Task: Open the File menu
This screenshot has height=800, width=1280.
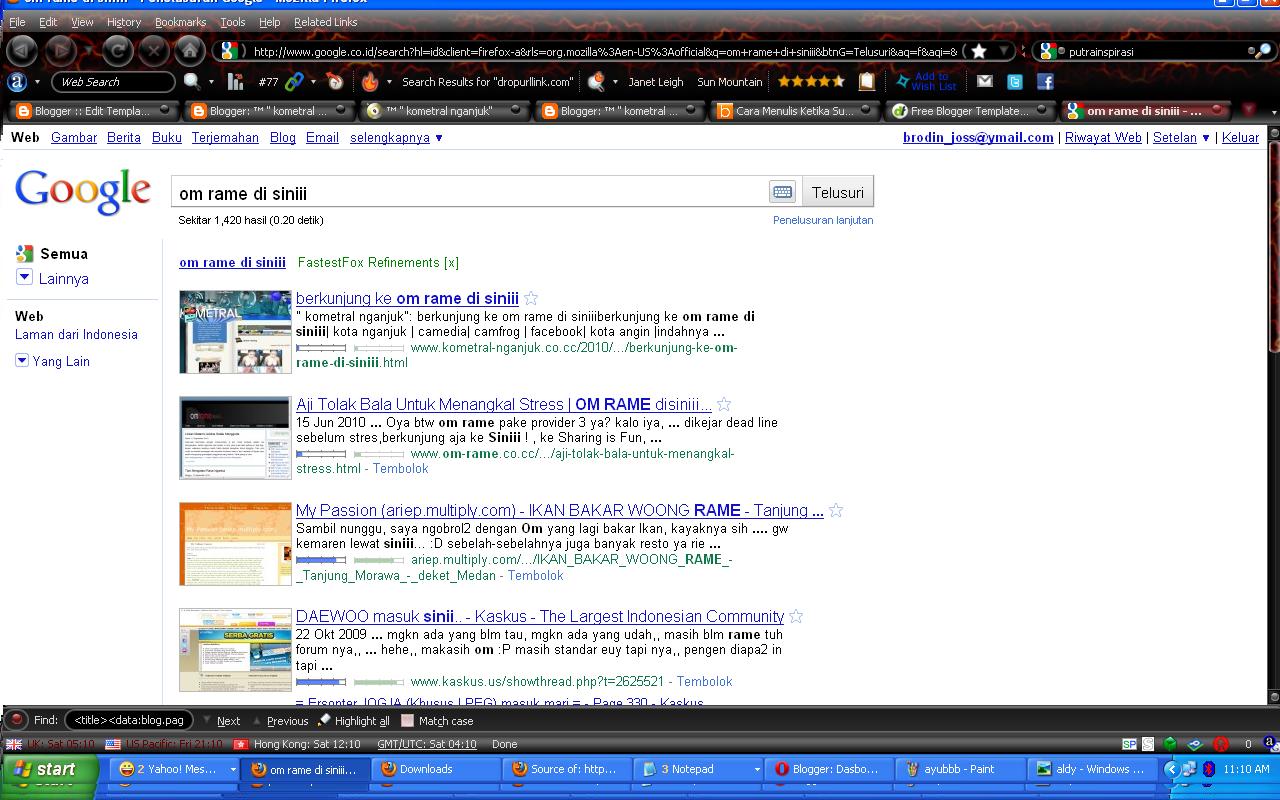Action: point(17,22)
